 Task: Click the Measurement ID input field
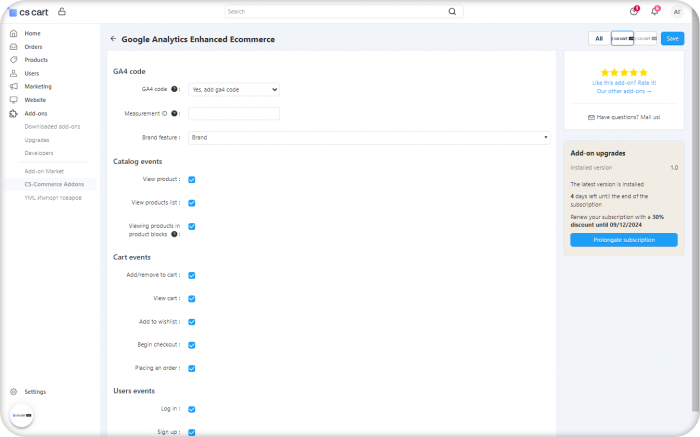tap(234, 113)
